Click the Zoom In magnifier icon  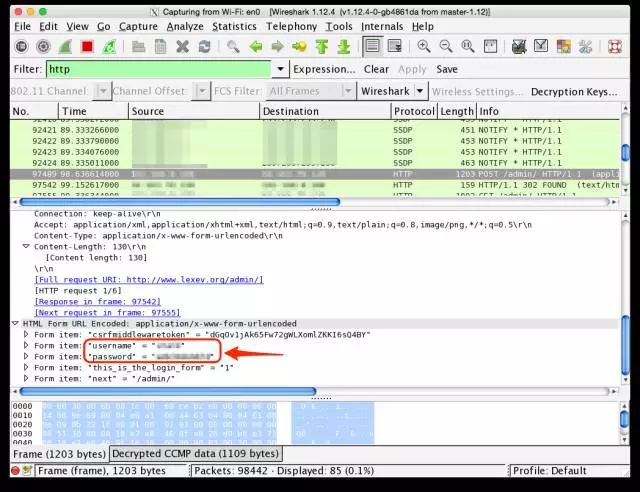point(424,46)
